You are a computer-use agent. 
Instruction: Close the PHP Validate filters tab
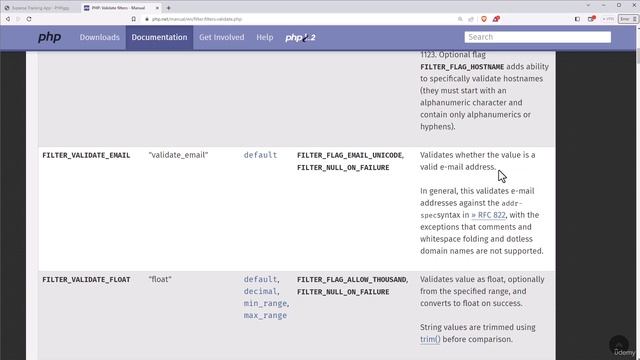click(x=157, y=8)
